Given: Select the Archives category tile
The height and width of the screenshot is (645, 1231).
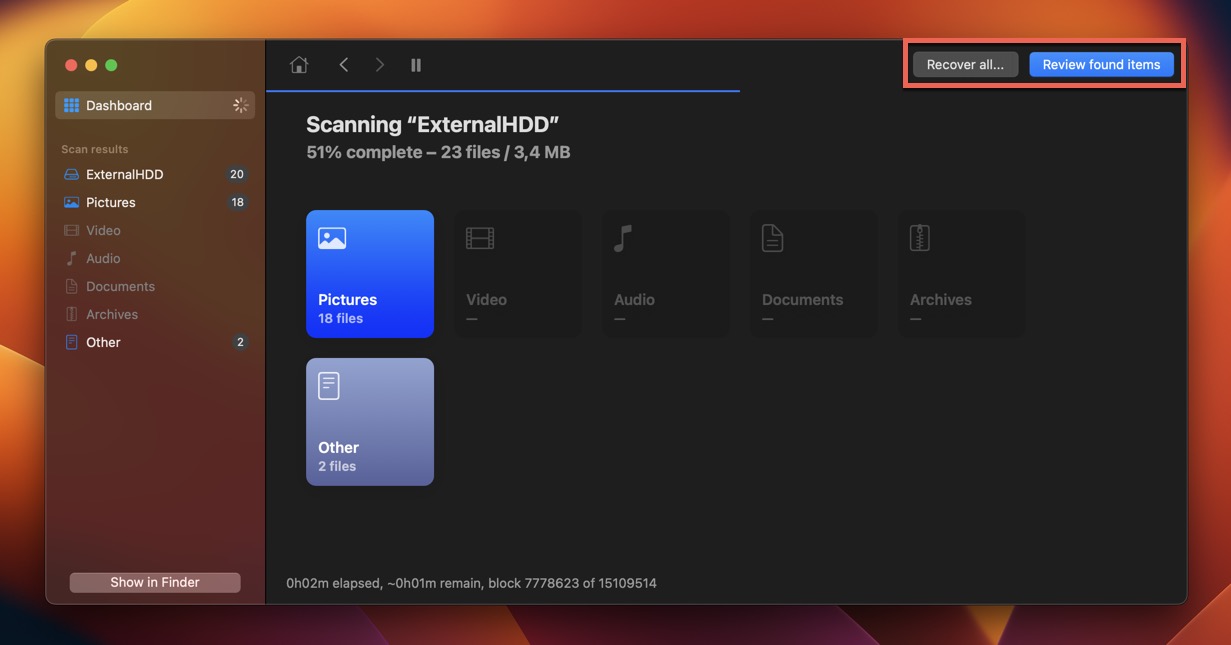Looking at the screenshot, I should [962, 274].
